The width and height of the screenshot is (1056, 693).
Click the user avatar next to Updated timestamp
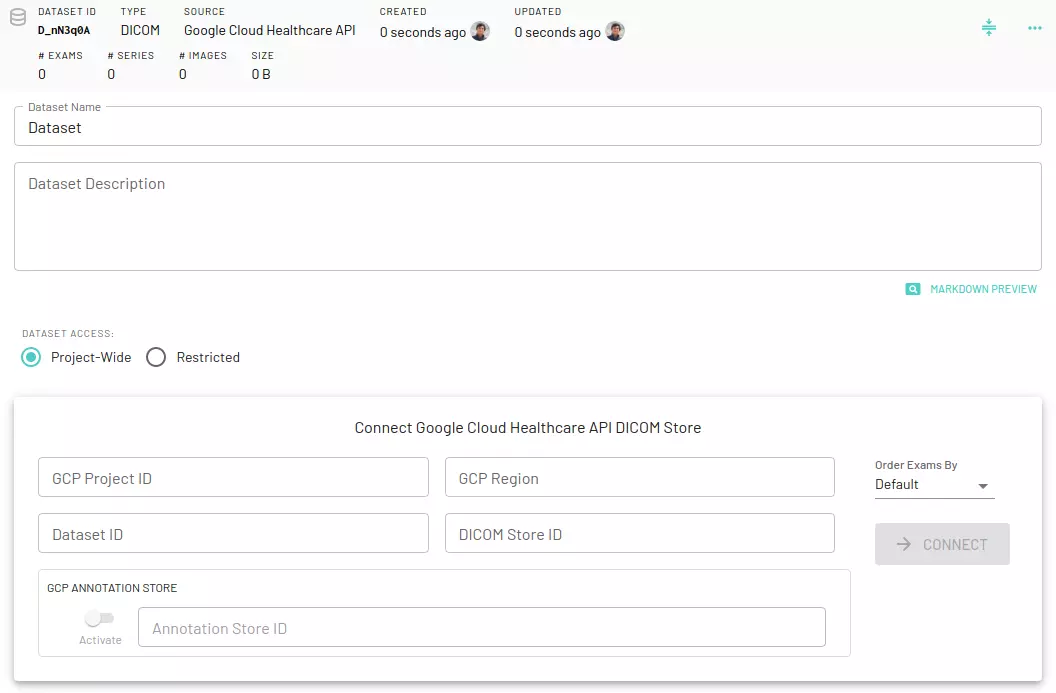pos(614,31)
